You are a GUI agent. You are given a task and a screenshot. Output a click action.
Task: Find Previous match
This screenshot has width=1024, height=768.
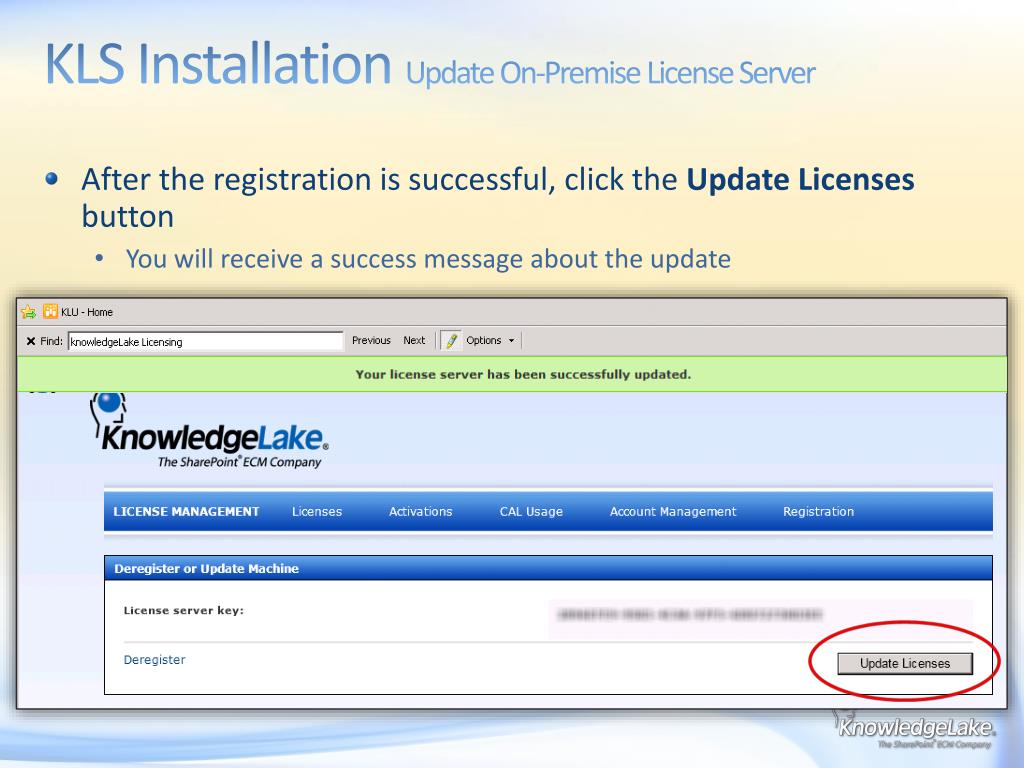(371, 340)
